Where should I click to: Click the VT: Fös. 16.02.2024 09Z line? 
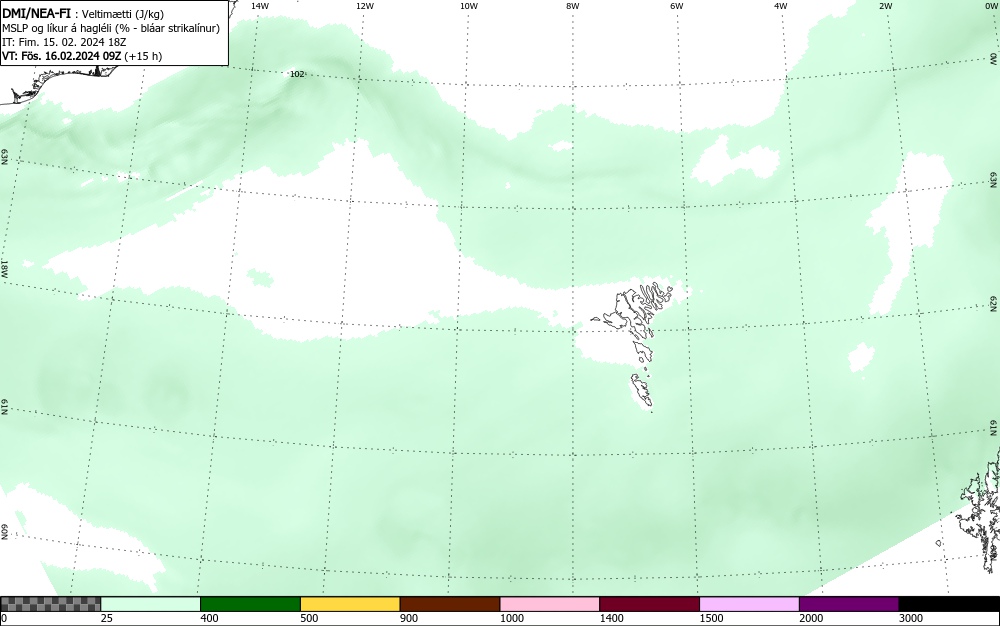tap(82, 56)
